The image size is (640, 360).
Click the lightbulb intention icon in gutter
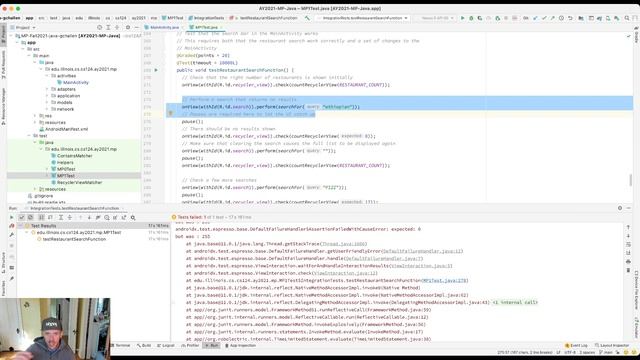(x=171, y=114)
